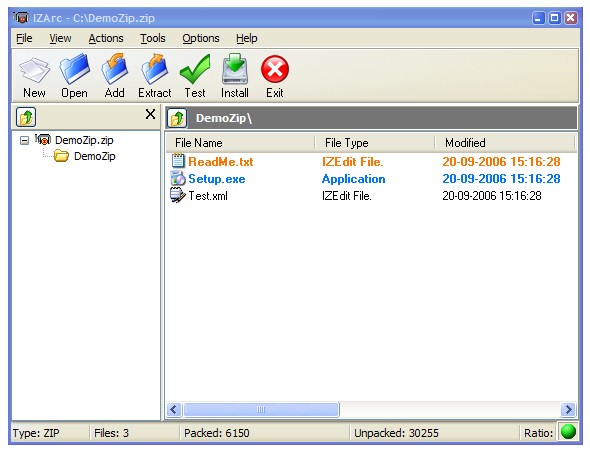Click the Extract toolbar icon
The image size is (590, 450).
[154, 69]
